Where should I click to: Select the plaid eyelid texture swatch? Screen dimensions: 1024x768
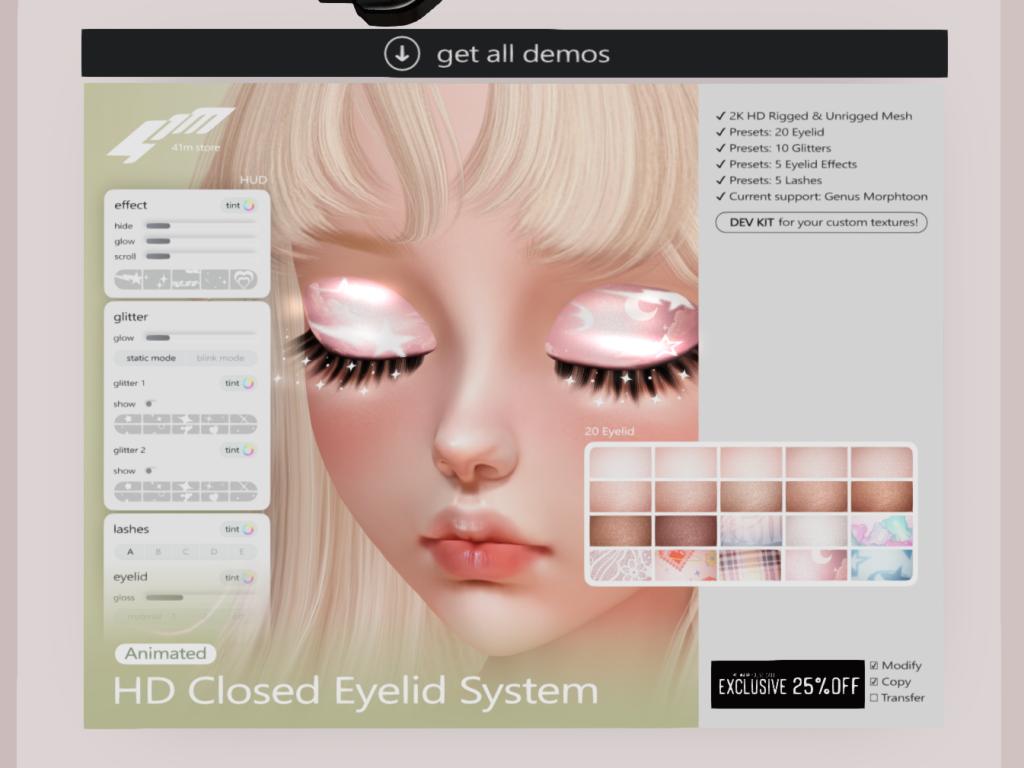pyautogui.click(x=751, y=564)
